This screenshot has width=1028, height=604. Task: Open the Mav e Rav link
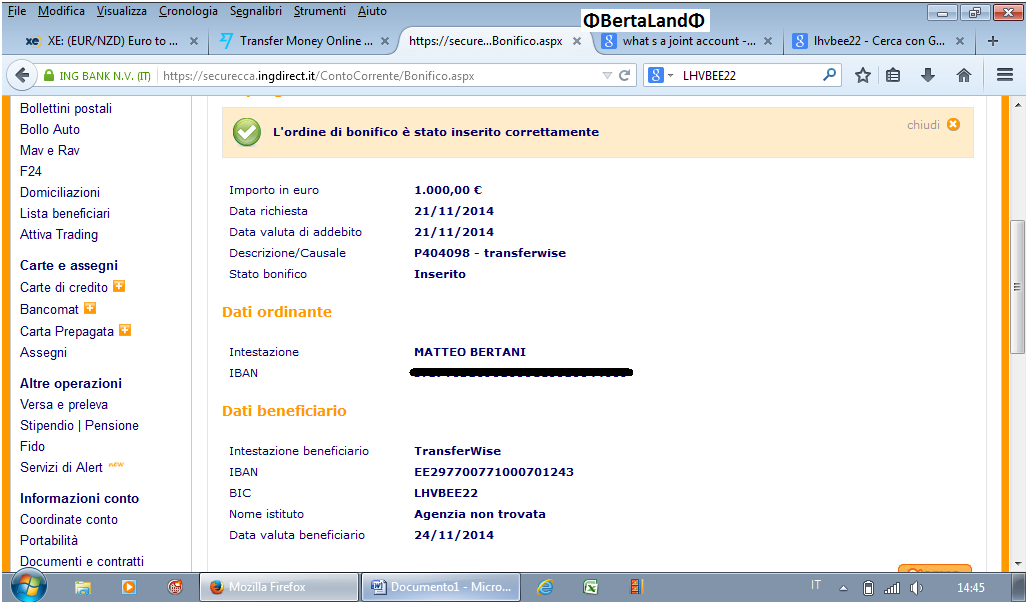click(x=50, y=150)
